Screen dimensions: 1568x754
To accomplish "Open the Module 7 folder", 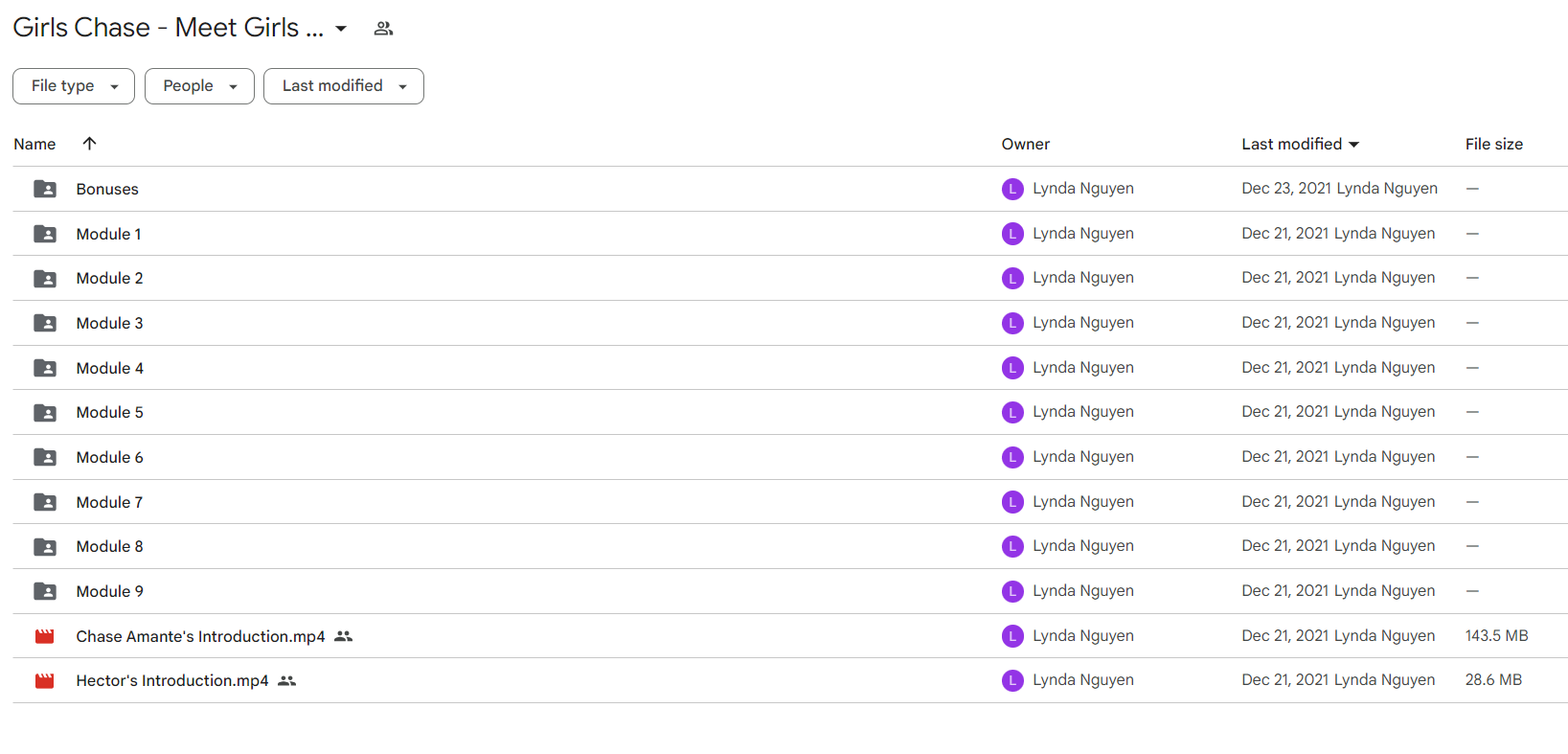I will pyautogui.click(x=110, y=502).
